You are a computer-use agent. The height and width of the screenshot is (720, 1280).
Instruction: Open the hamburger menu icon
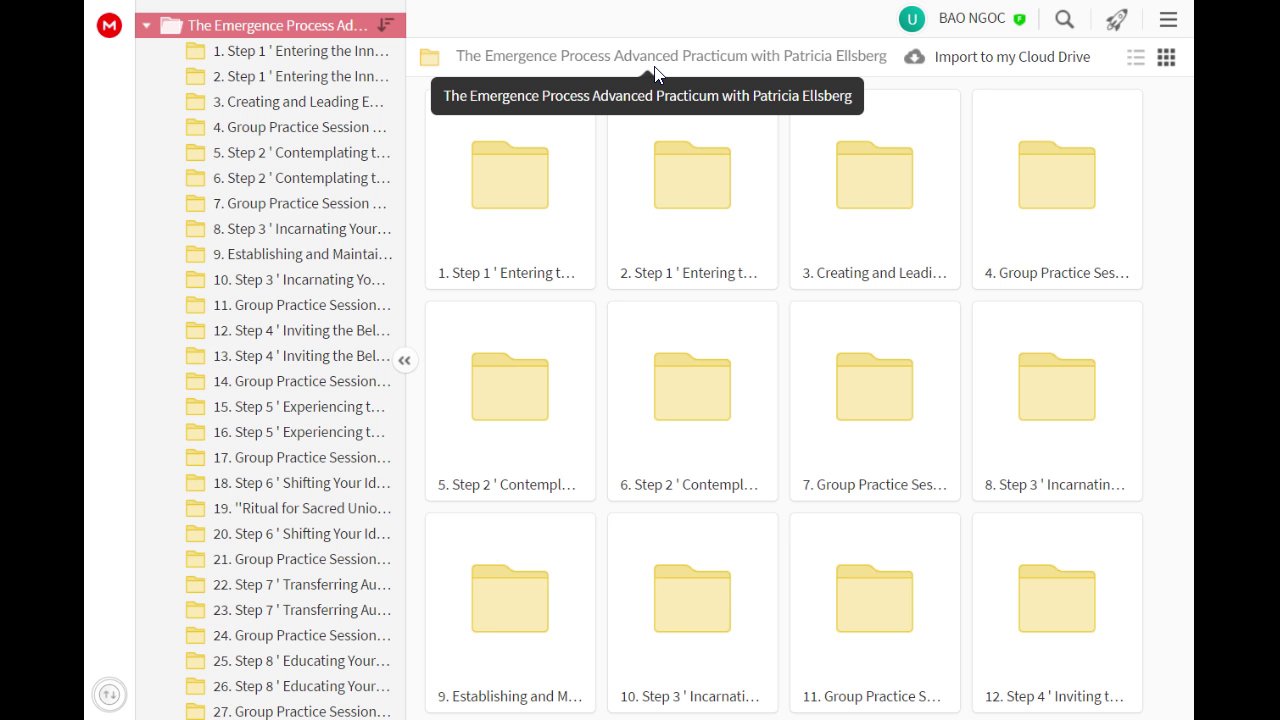click(x=1168, y=19)
